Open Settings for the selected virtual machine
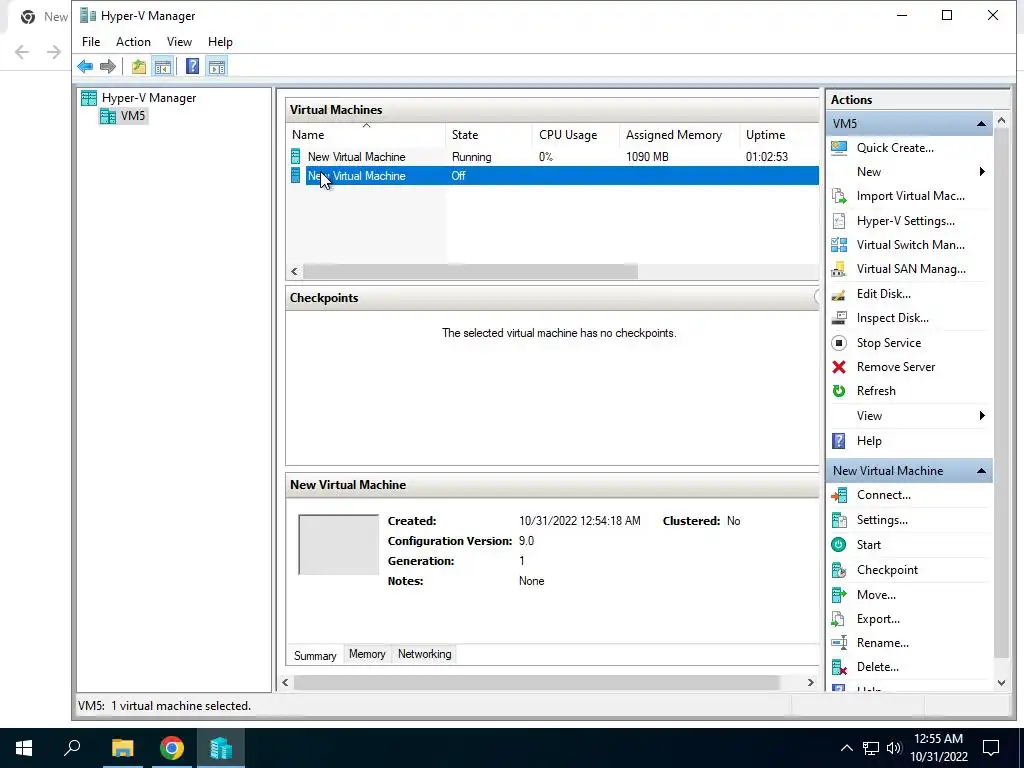 [882, 520]
